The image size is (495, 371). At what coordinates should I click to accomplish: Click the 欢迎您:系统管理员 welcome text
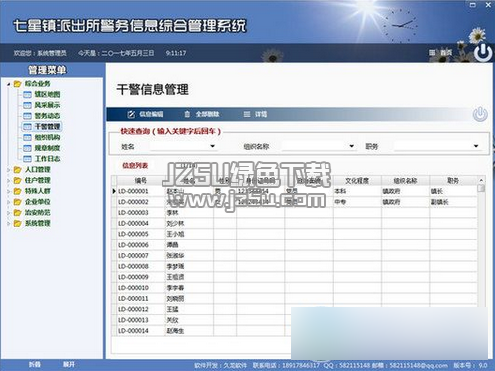(40, 53)
